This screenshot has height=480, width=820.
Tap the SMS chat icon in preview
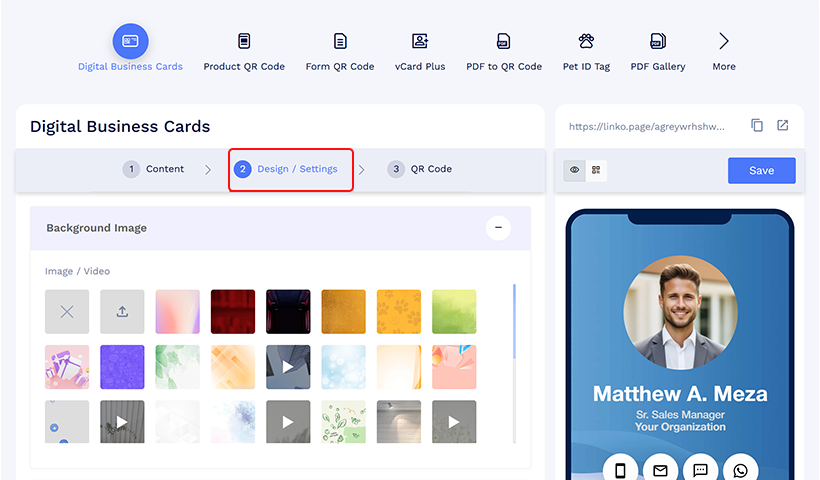(x=700, y=470)
